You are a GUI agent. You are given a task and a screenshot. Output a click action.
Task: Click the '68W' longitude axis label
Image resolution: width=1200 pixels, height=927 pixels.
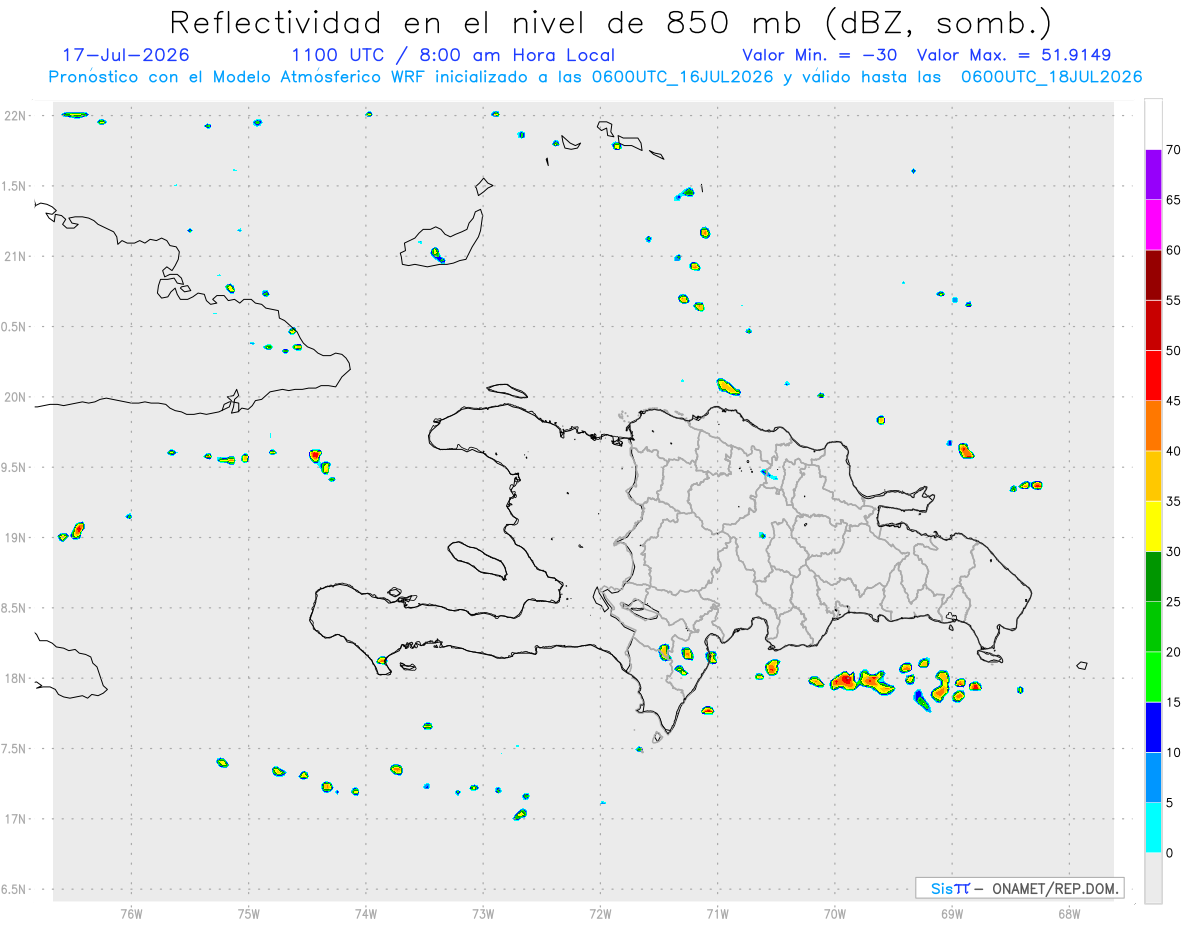tap(1069, 913)
